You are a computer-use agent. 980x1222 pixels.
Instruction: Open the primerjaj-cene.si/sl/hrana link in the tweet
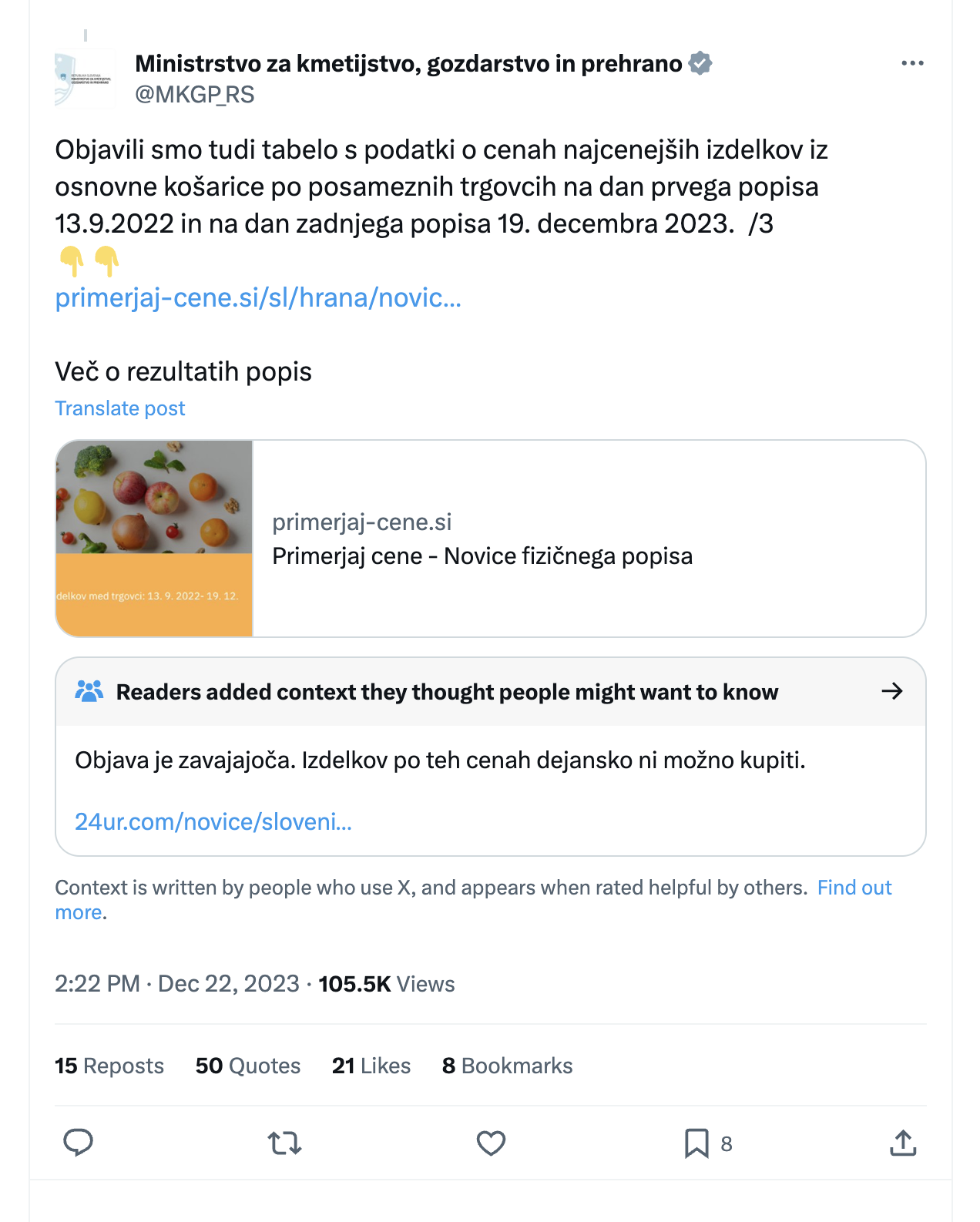258,297
